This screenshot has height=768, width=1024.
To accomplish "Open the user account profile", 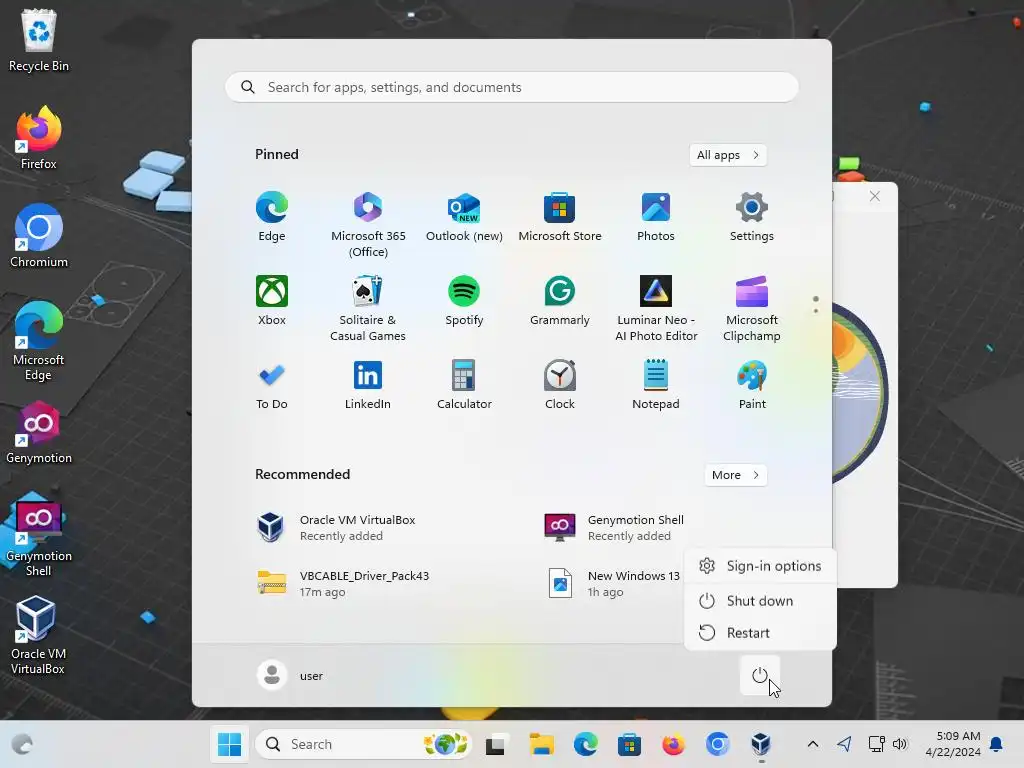I will click(x=291, y=675).
